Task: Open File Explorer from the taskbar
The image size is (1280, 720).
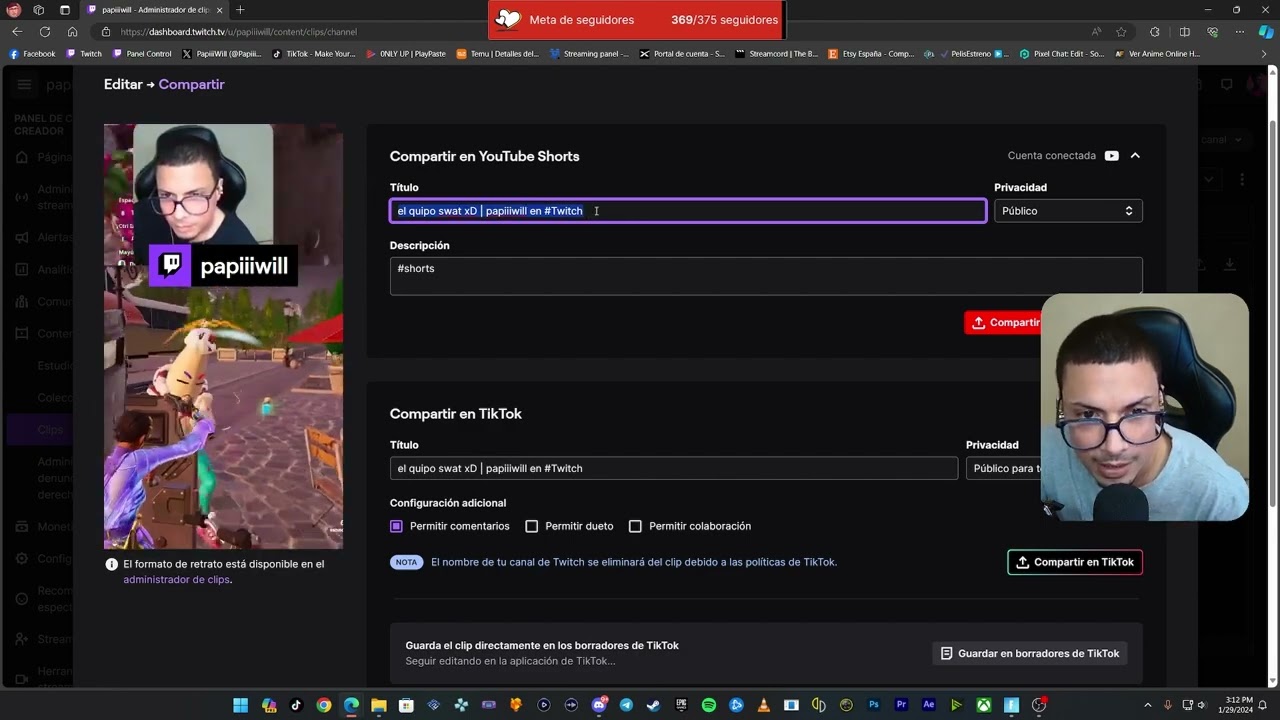Action: (x=379, y=705)
